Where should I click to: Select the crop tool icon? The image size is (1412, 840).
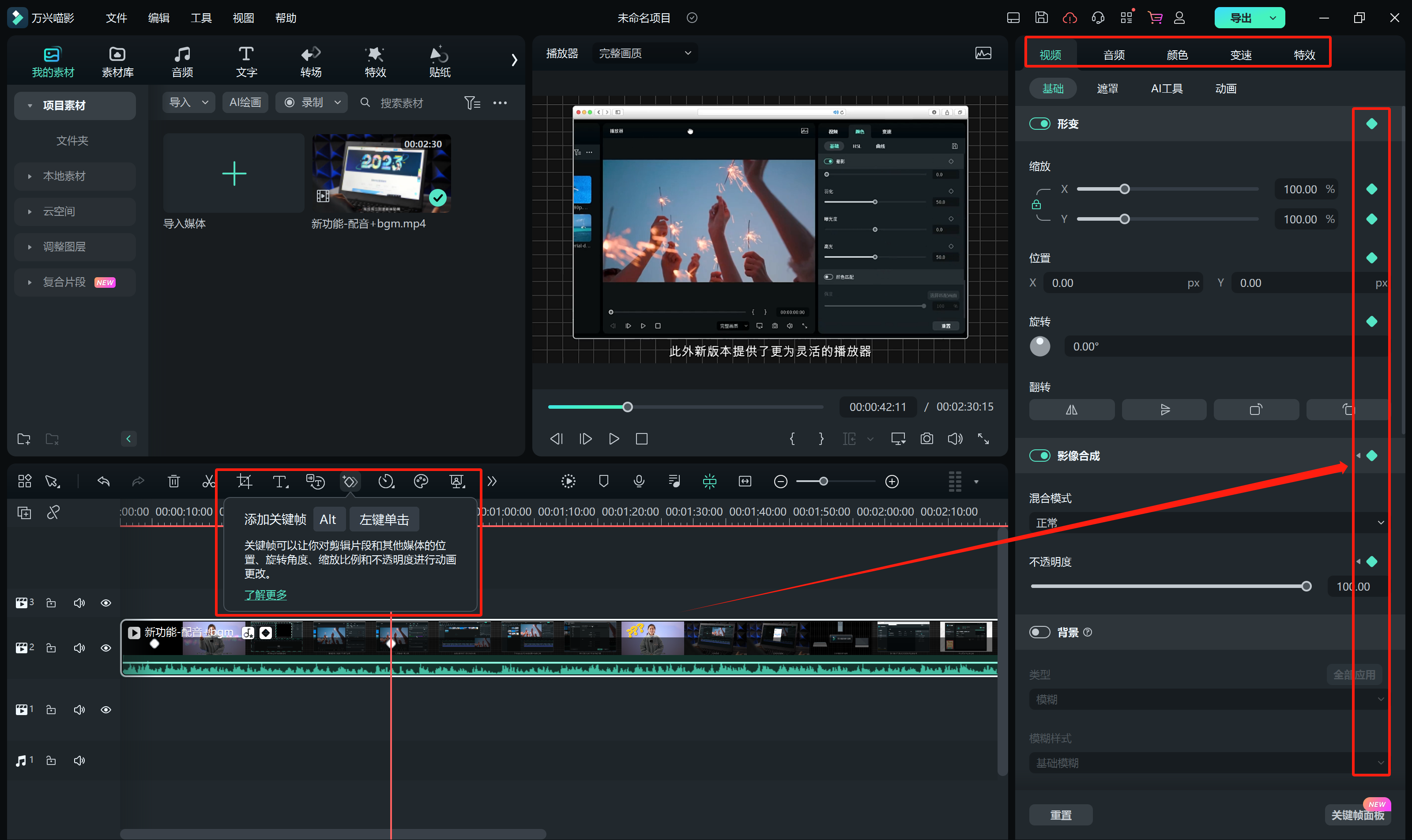click(244, 482)
